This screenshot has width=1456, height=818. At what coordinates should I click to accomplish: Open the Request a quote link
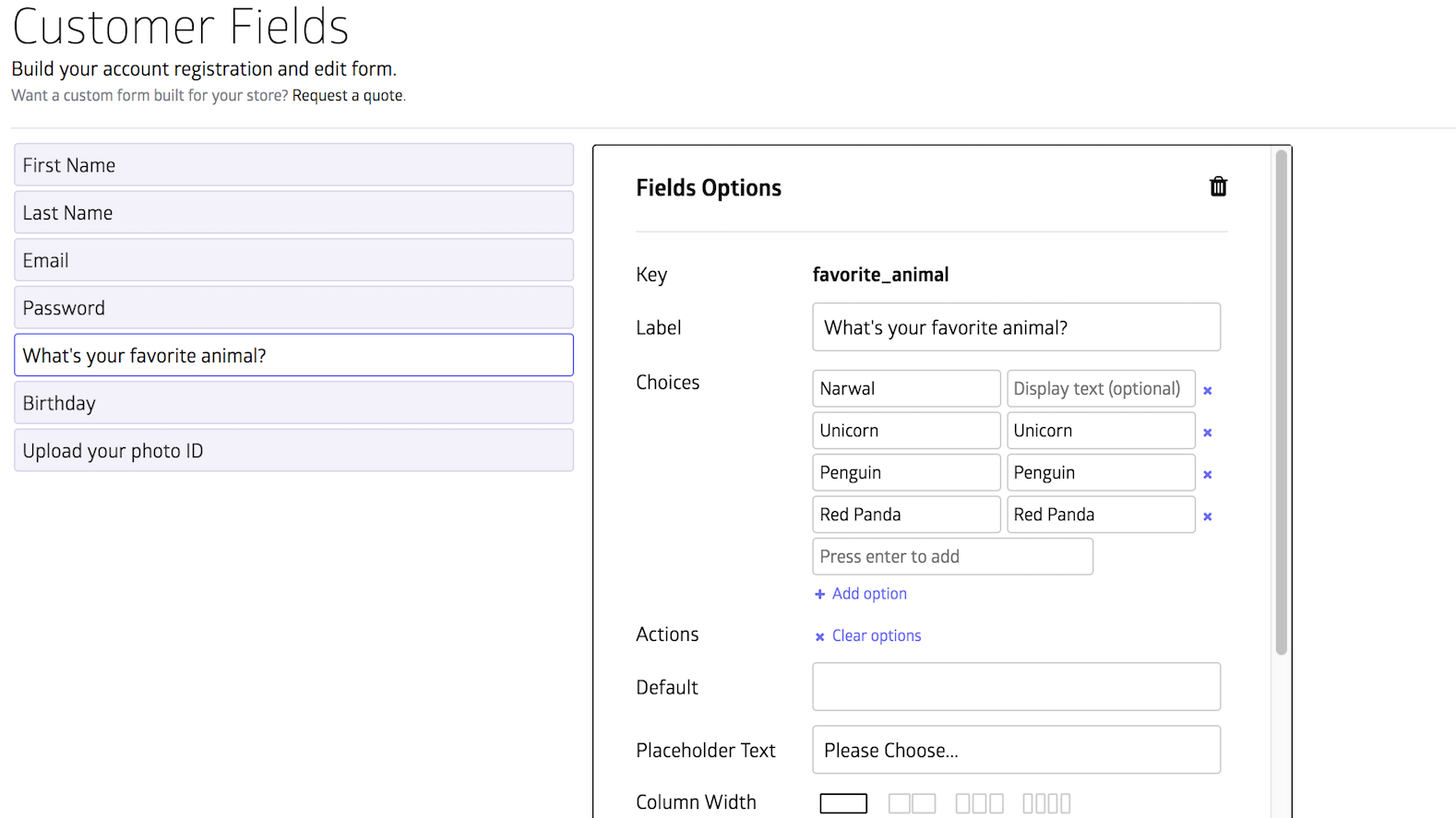coord(348,96)
